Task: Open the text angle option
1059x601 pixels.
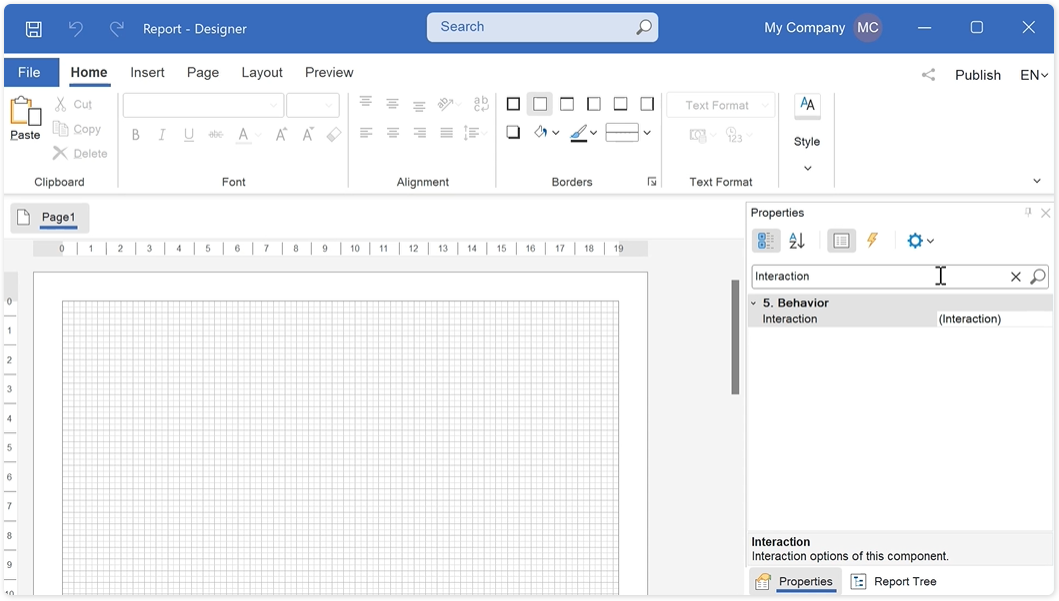Action: pos(448,104)
